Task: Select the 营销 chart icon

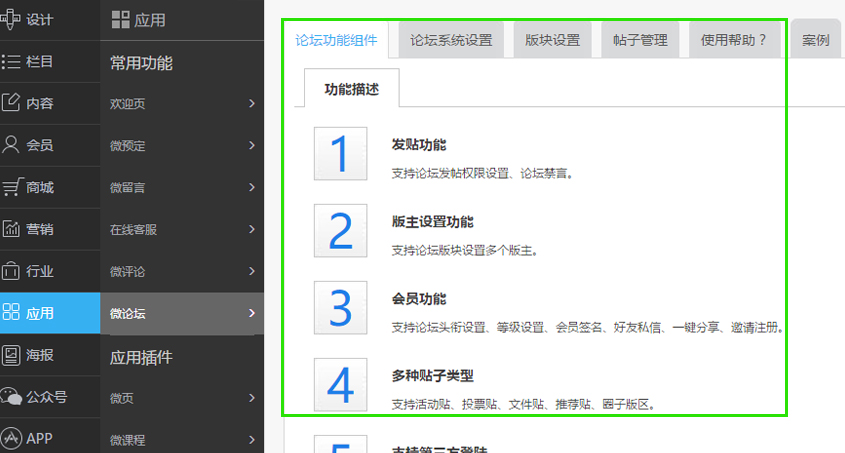Action: click(x=11, y=229)
